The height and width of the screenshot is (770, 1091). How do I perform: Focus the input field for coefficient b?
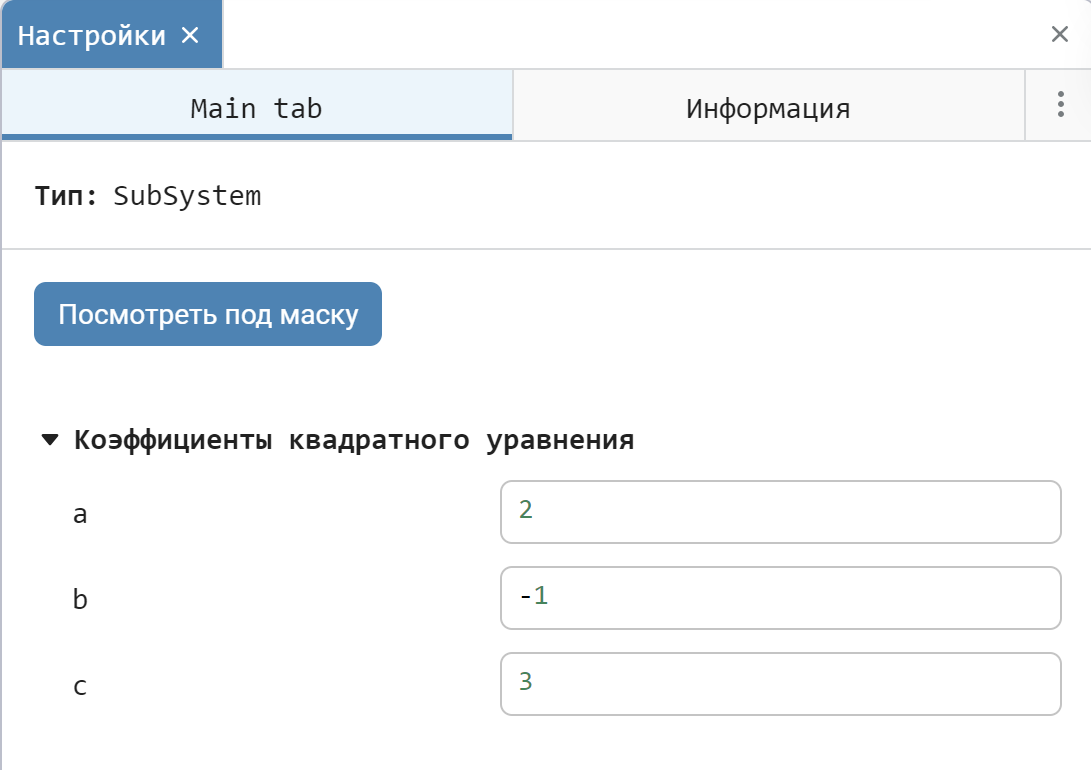click(780, 598)
